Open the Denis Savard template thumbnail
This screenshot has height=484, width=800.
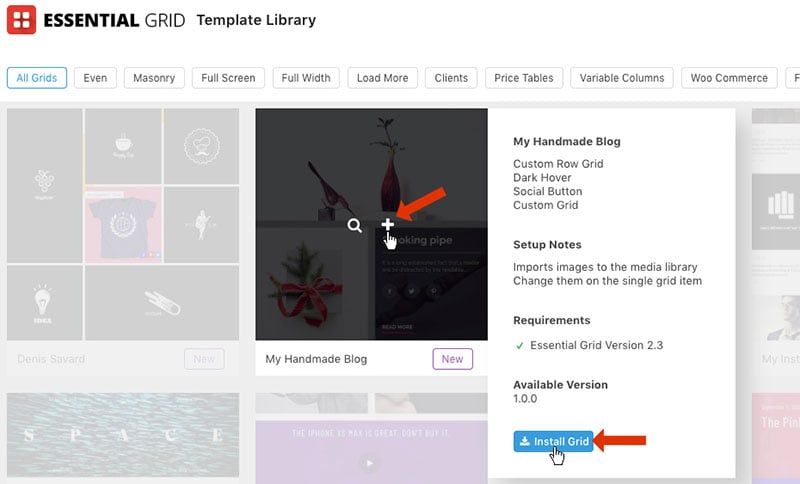pos(123,224)
